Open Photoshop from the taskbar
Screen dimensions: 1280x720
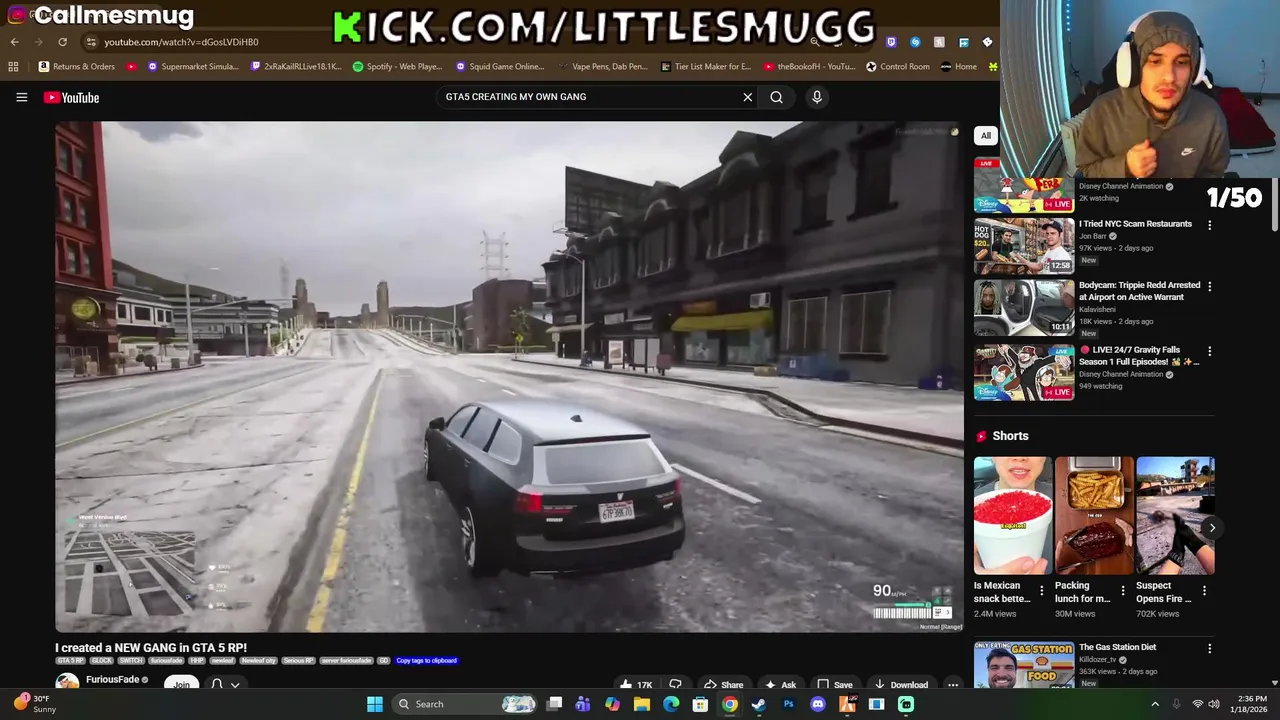(x=788, y=704)
